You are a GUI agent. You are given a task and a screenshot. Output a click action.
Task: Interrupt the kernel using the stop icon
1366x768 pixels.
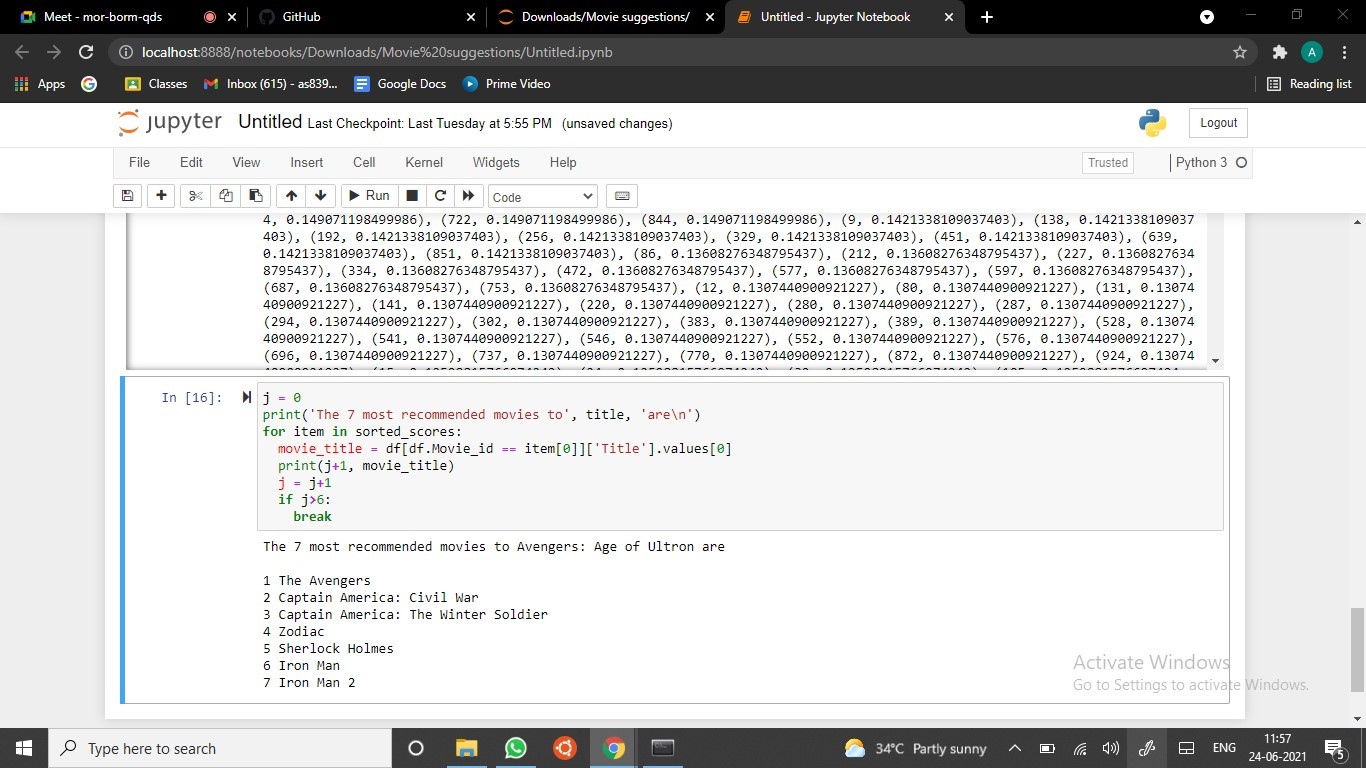411,196
